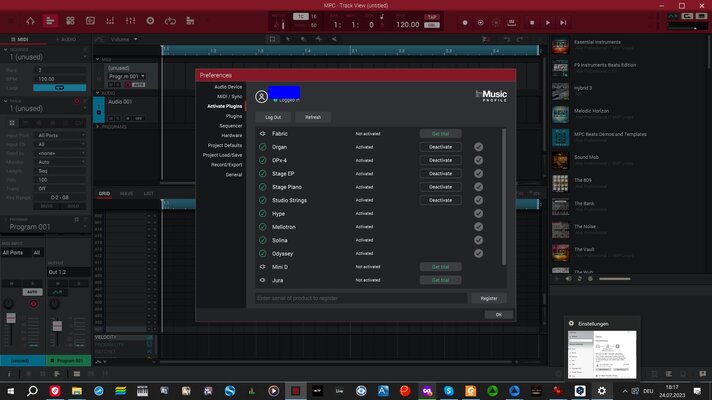Open the Volume automation dropdown
712x400 pixels.
click(x=124, y=40)
